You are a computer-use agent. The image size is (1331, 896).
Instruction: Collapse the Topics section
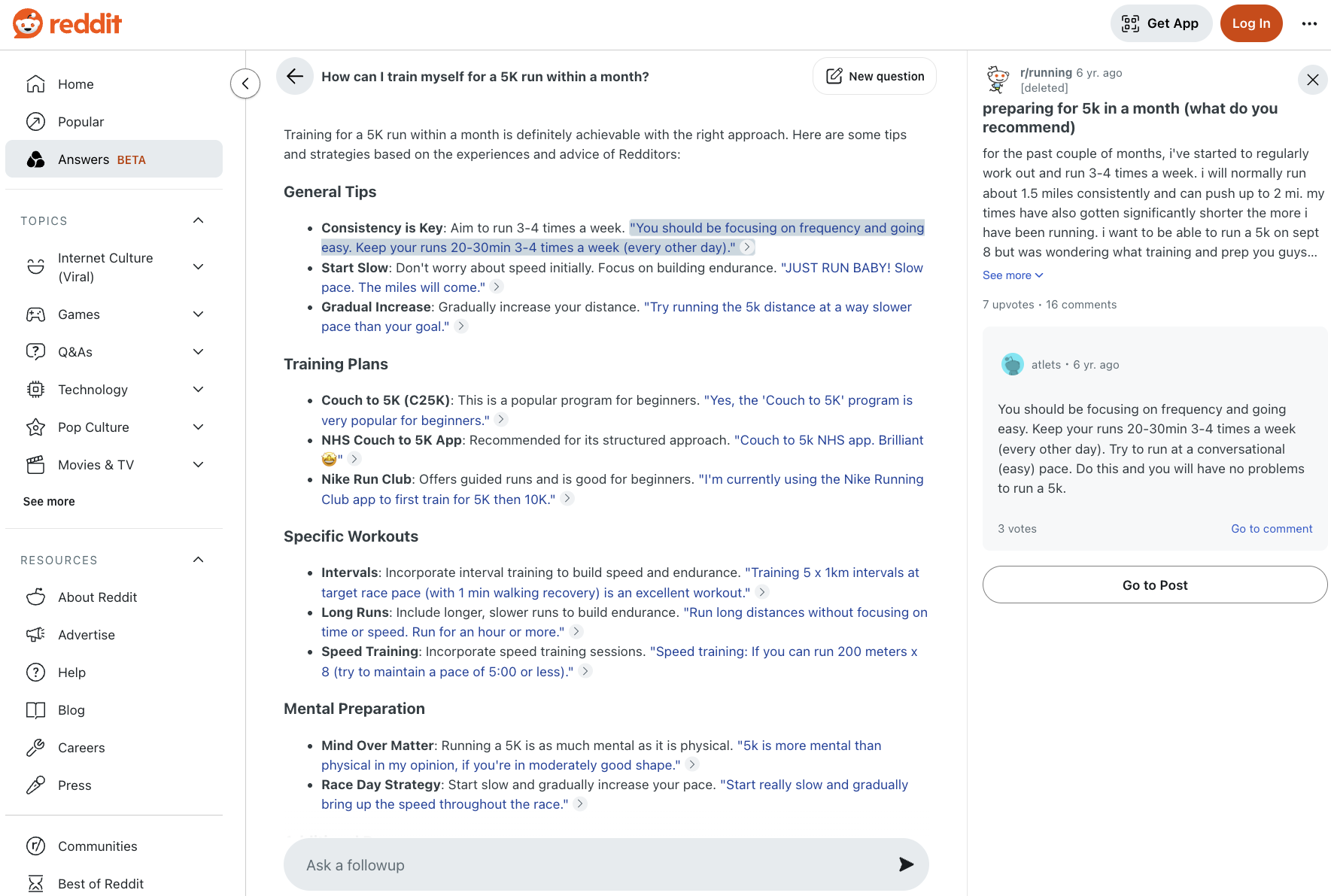coord(199,220)
